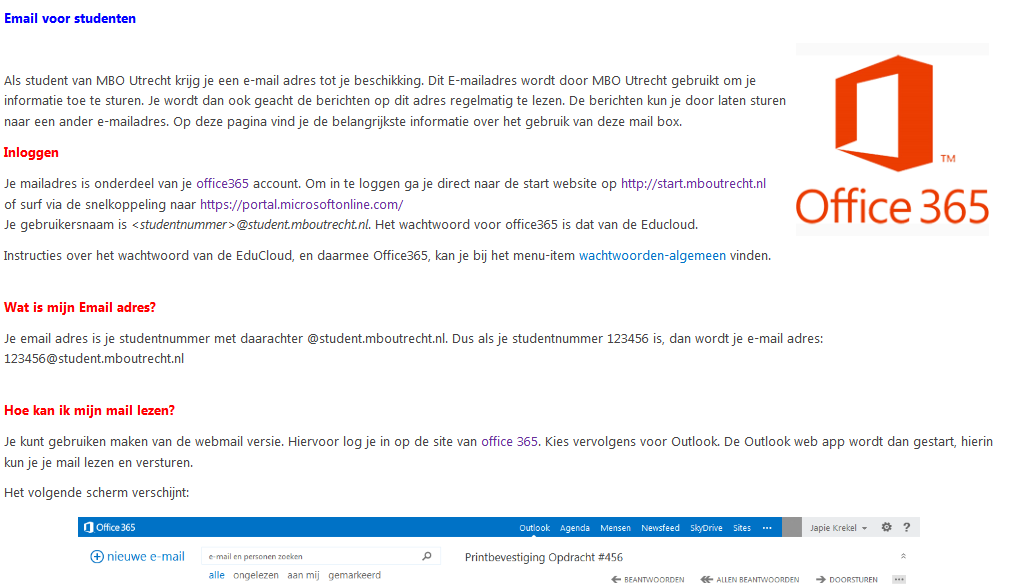Go to the Mensen tab
The width and height of the screenshot is (1009, 585).
click(x=615, y=528)
